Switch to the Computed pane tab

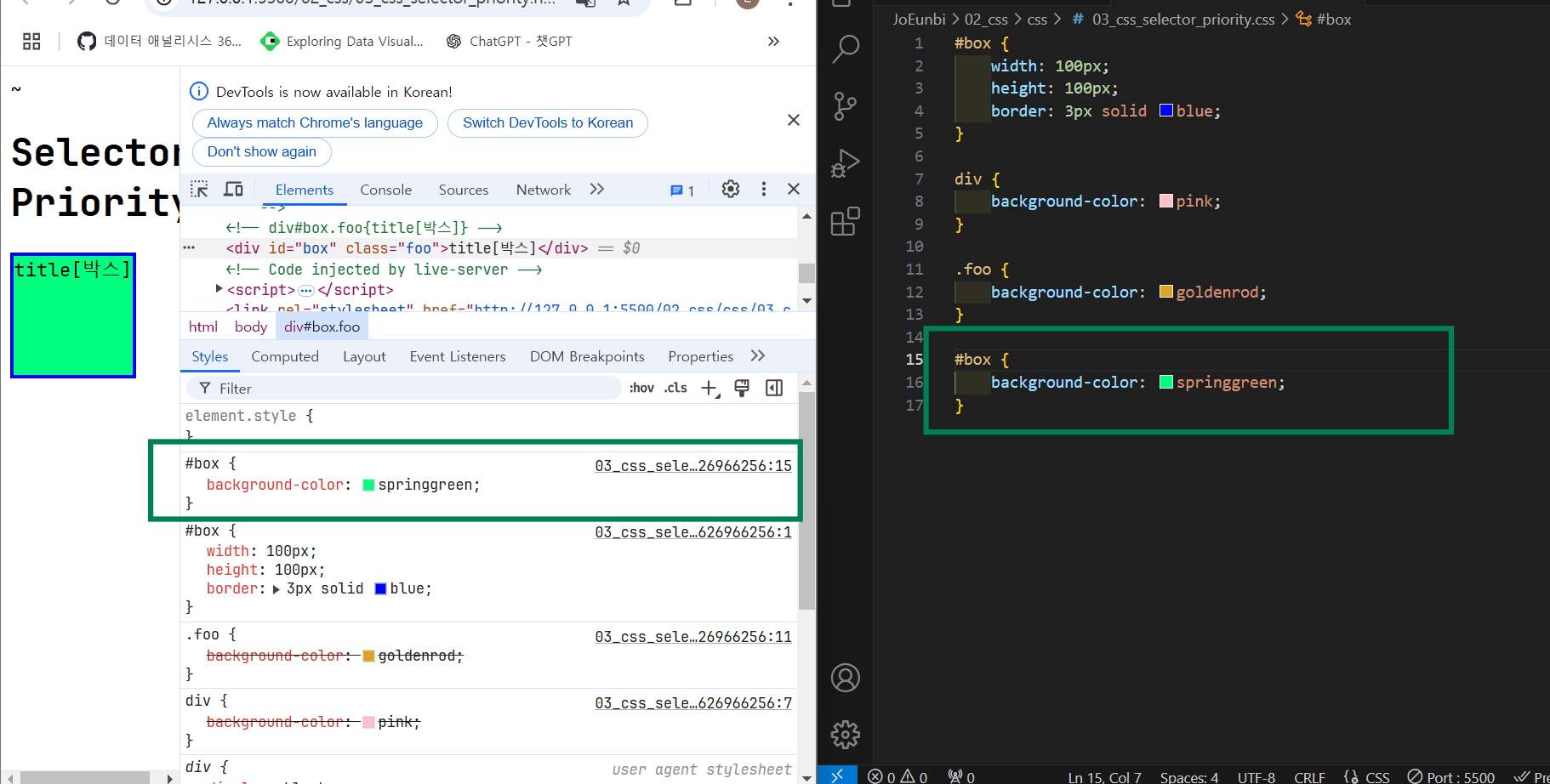pos(285,356)
